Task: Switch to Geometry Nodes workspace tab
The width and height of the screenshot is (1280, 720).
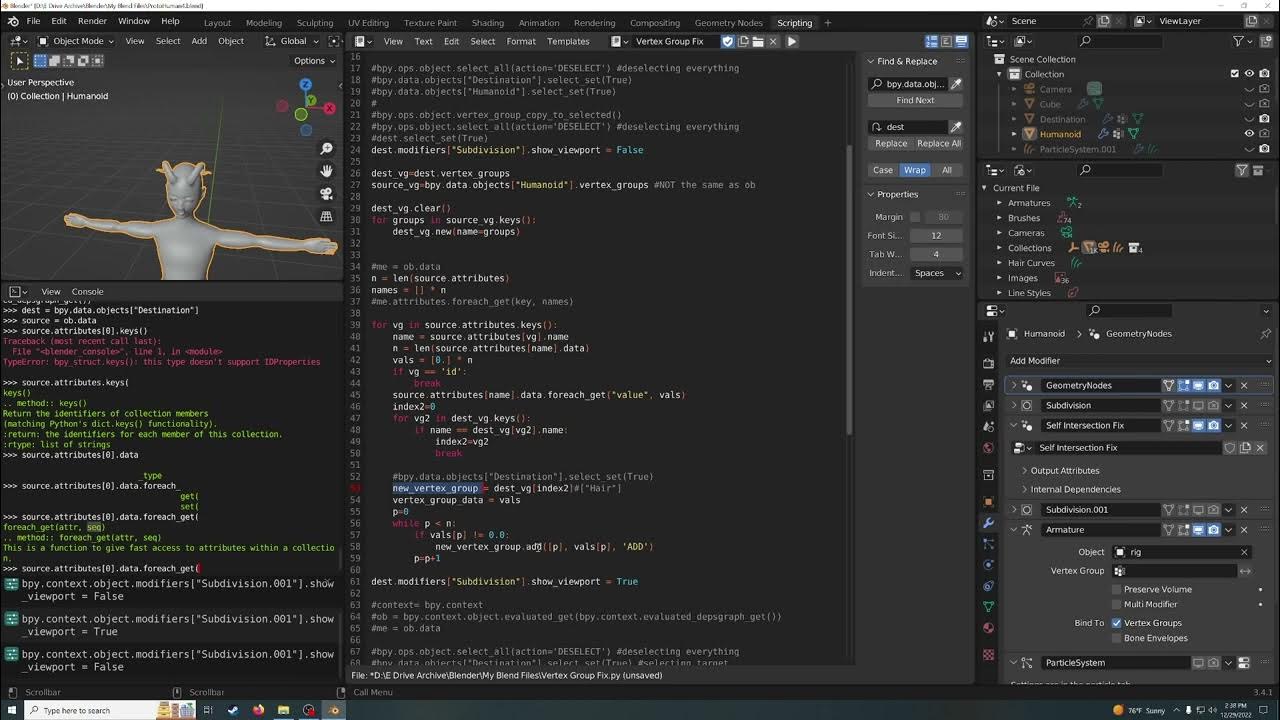Action: [728, 22]
